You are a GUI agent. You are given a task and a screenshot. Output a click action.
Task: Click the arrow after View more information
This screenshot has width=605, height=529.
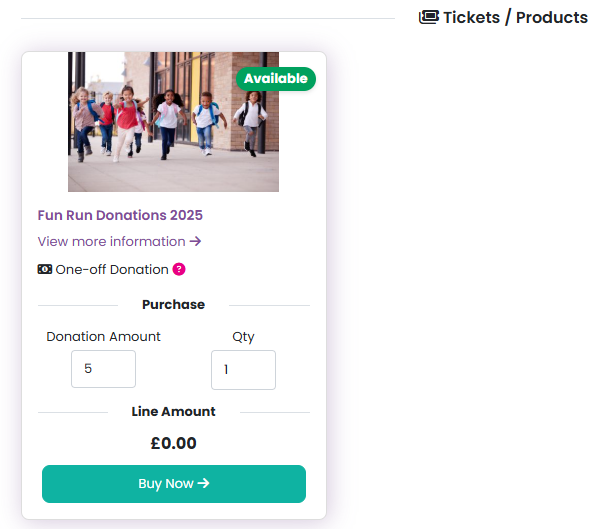(196, 242)
